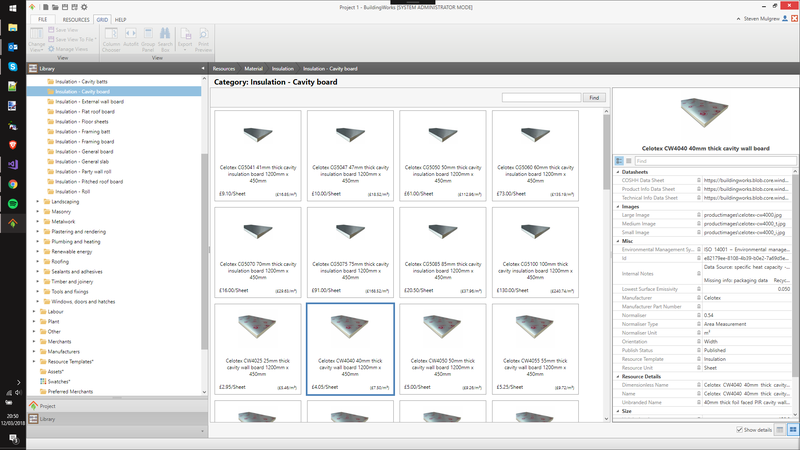
Task: Click Material in the breadcrumb bar
Action: coord(254,69)
